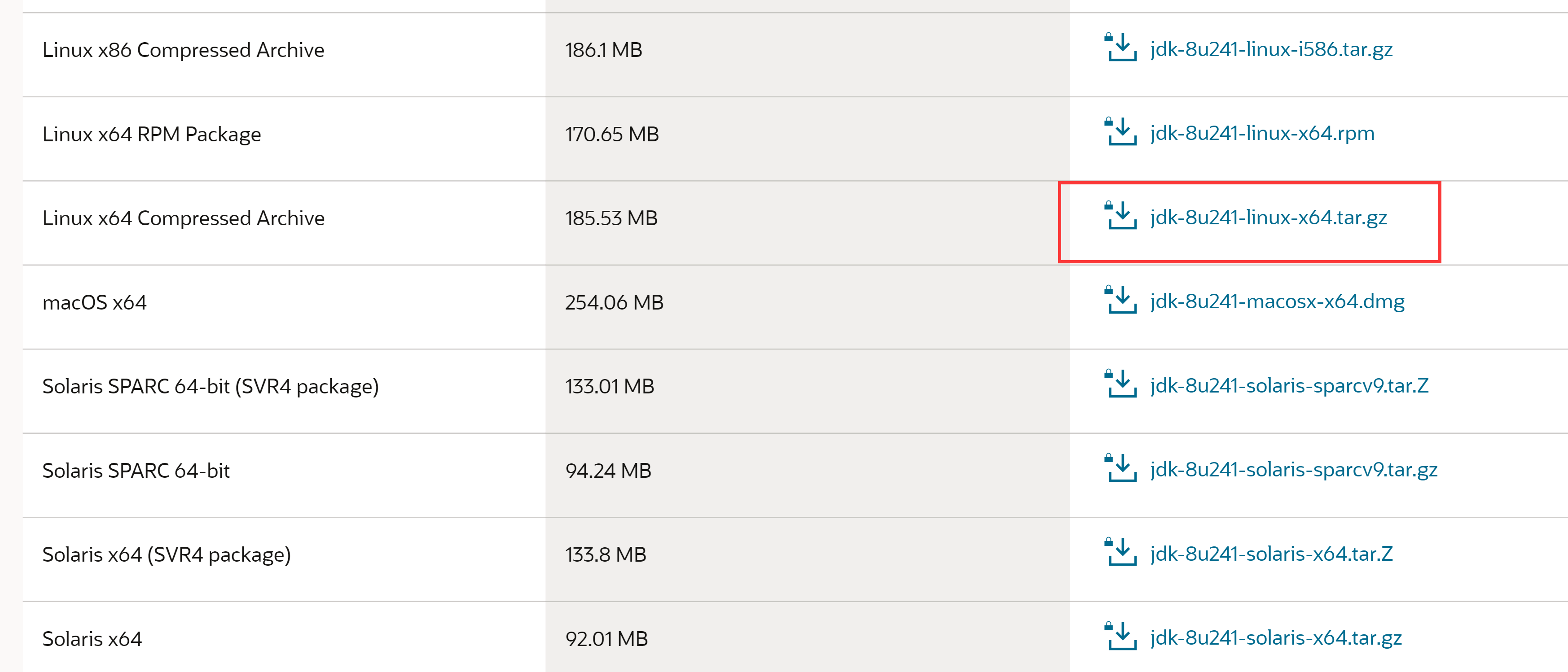Click the 185.53 MB file size cell
The image size is (1568, 672).
point(611,218)
